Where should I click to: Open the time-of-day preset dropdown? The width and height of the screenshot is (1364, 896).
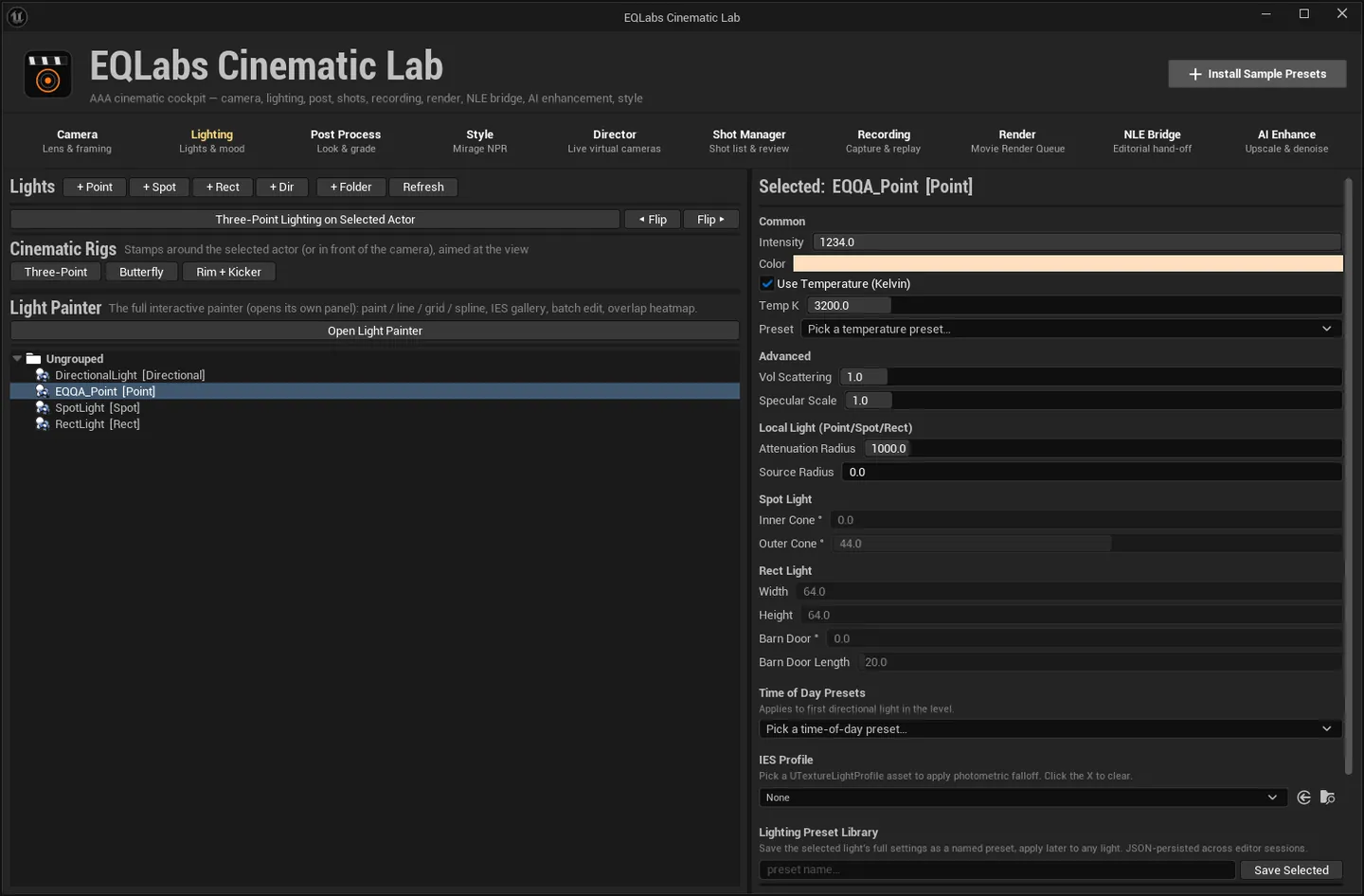pyautogui.click(x=1050, y=728)
